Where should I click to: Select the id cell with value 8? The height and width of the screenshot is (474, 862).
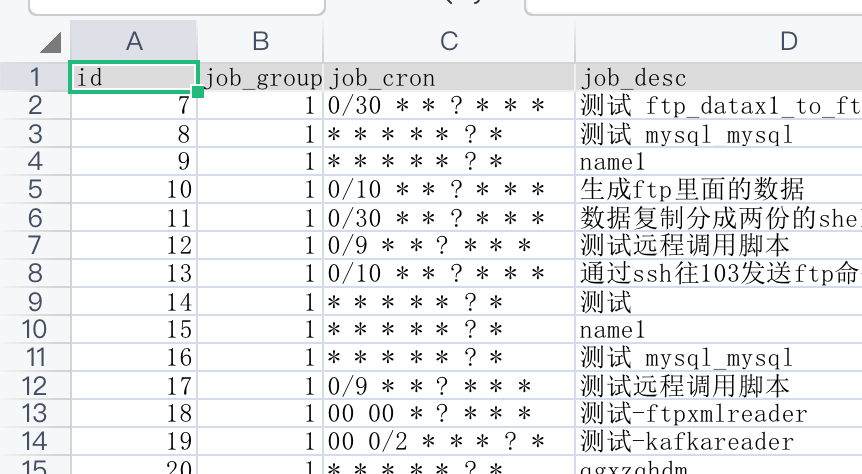pos(134,134)
